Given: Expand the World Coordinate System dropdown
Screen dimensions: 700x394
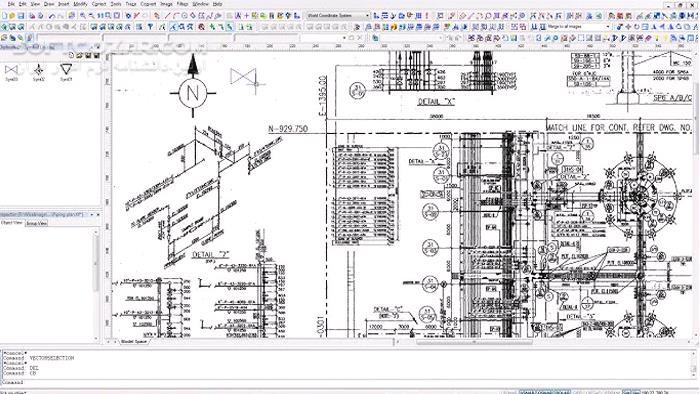Looking at the screenshot, I should pos(367,16).
